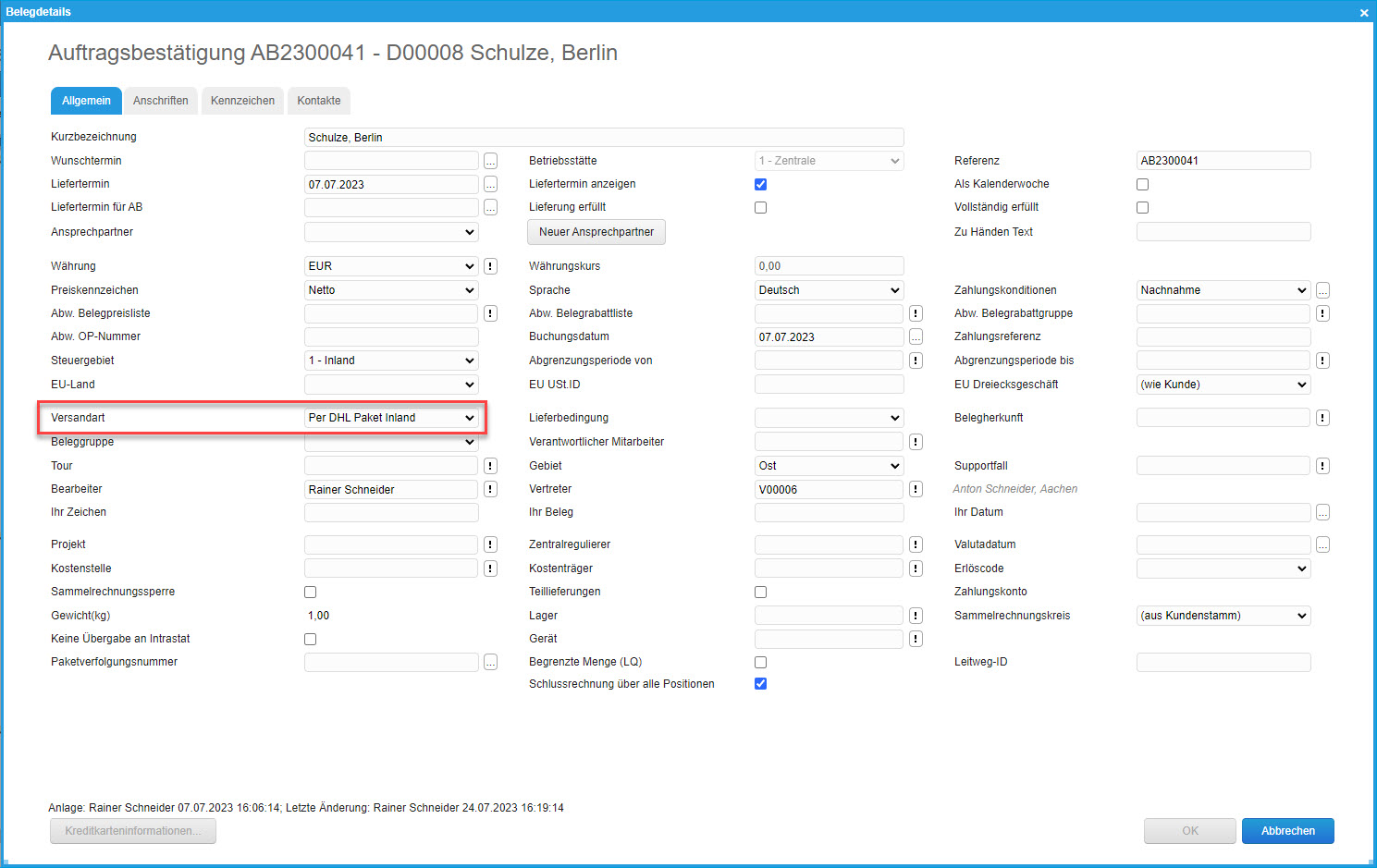The height and width of the screenshot is (868, 1377).
Task: Click the Abbrechen button
Action: (x=1287, y=831)
